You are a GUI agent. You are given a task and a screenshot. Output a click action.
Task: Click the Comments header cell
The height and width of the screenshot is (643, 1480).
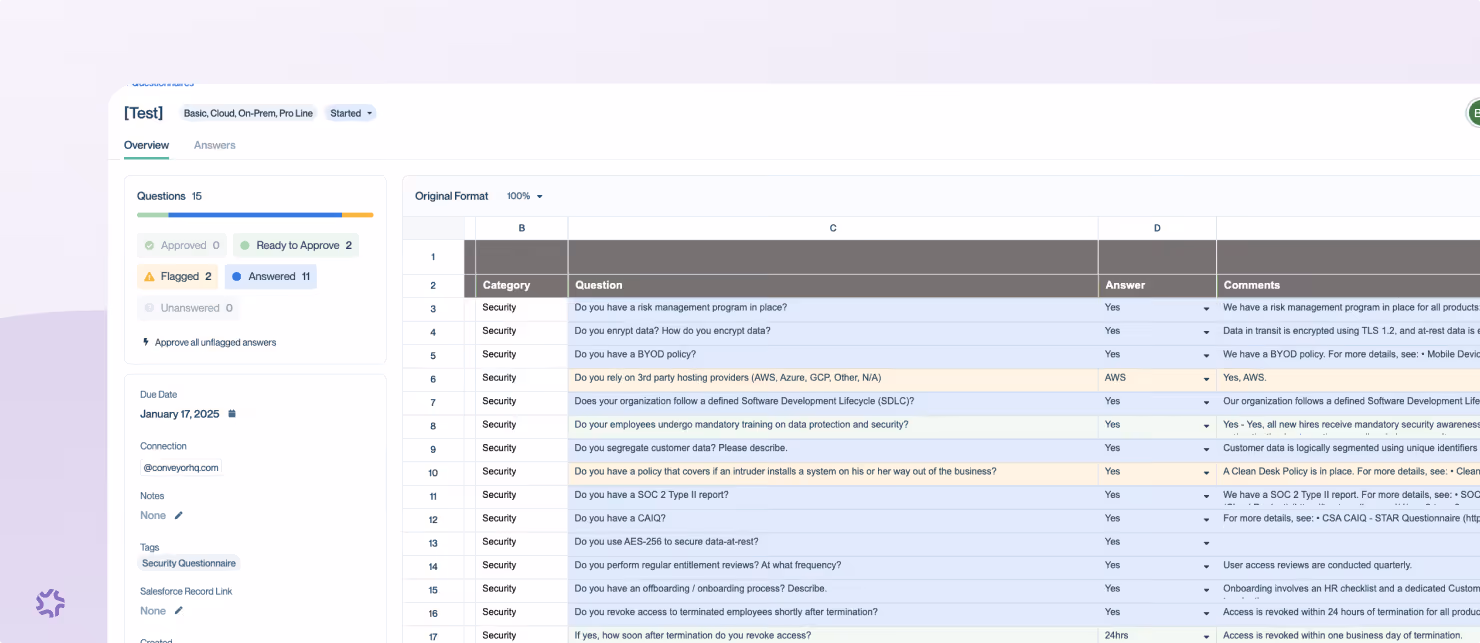pos(1348,285)
